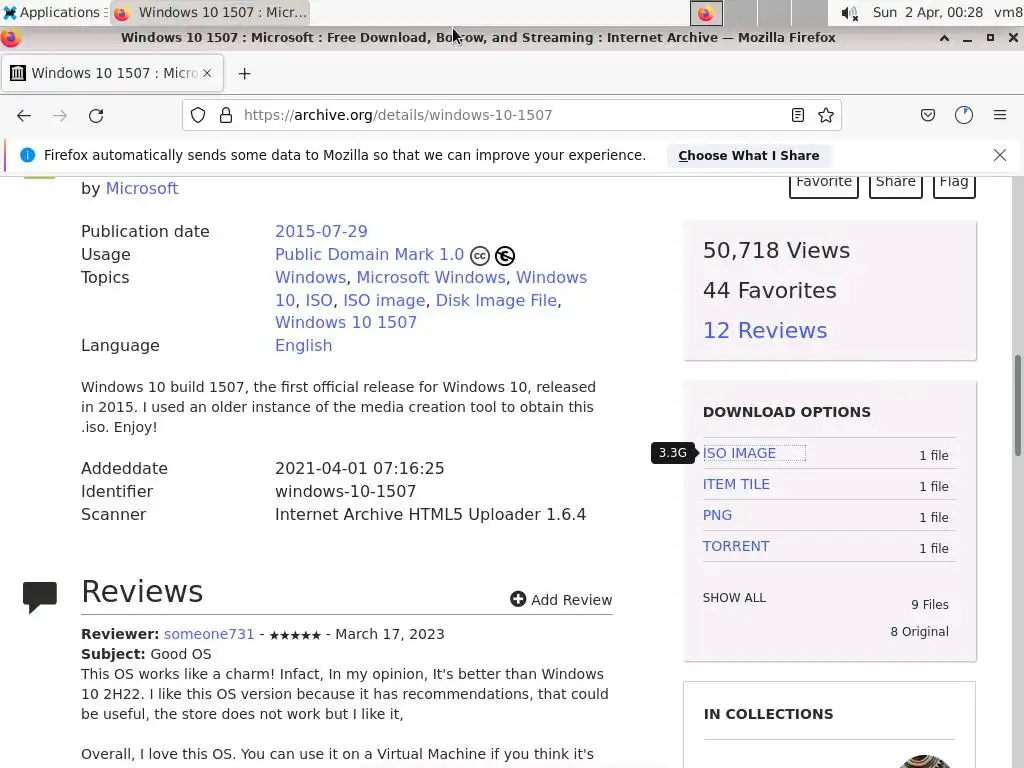1024x768 pixels.
Task: Go back to the previous page
Action: pos(24,116)
